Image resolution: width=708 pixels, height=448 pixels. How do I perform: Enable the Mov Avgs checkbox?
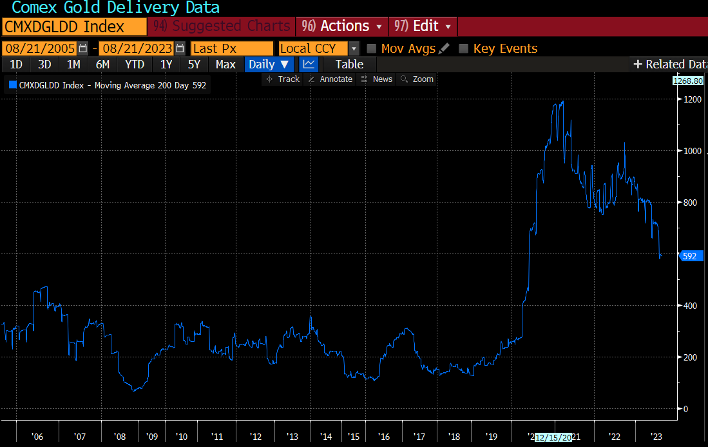[372, 48]
